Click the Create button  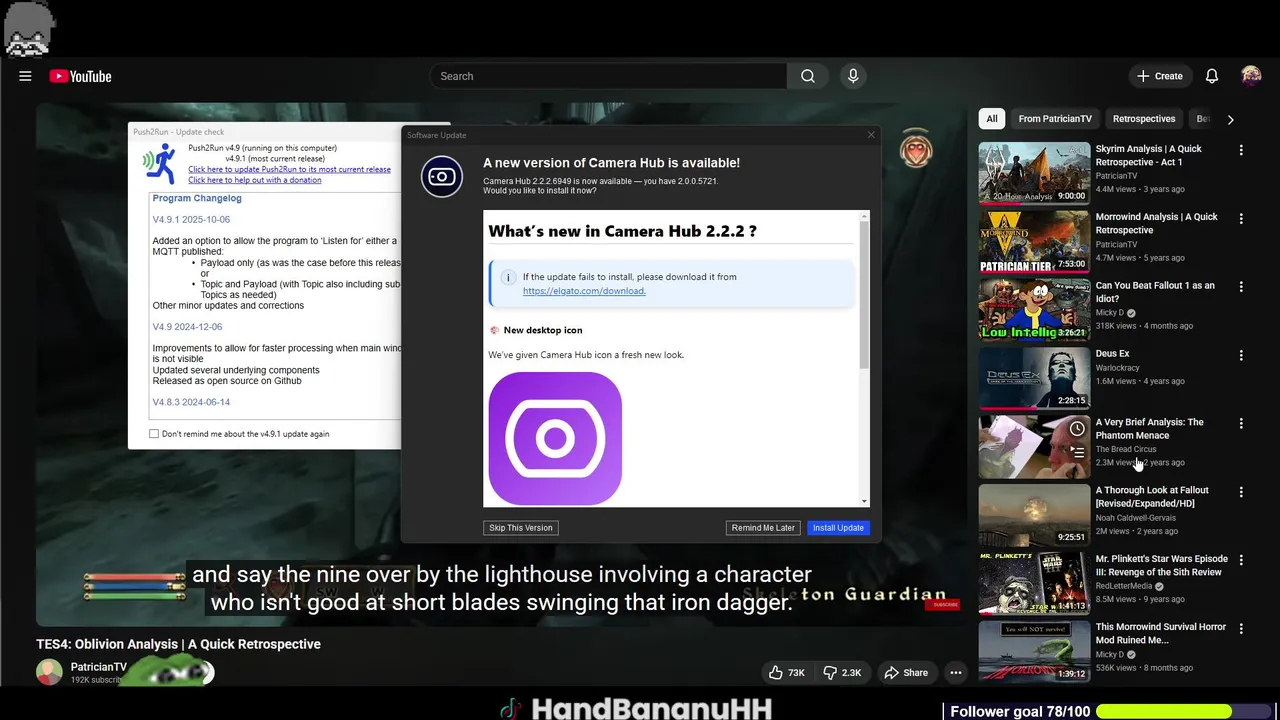[1159, 76]
